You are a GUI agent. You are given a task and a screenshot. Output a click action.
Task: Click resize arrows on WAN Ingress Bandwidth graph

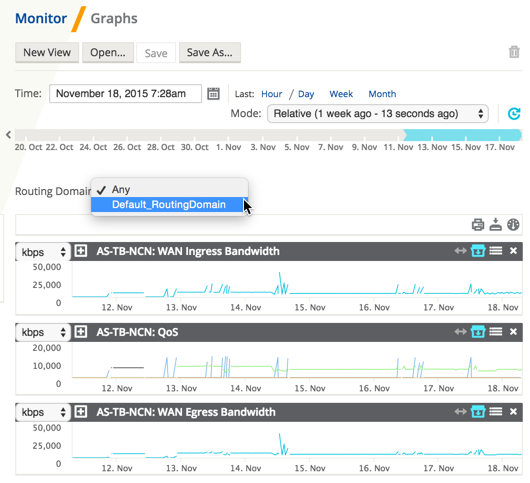[x=460, y=251]
